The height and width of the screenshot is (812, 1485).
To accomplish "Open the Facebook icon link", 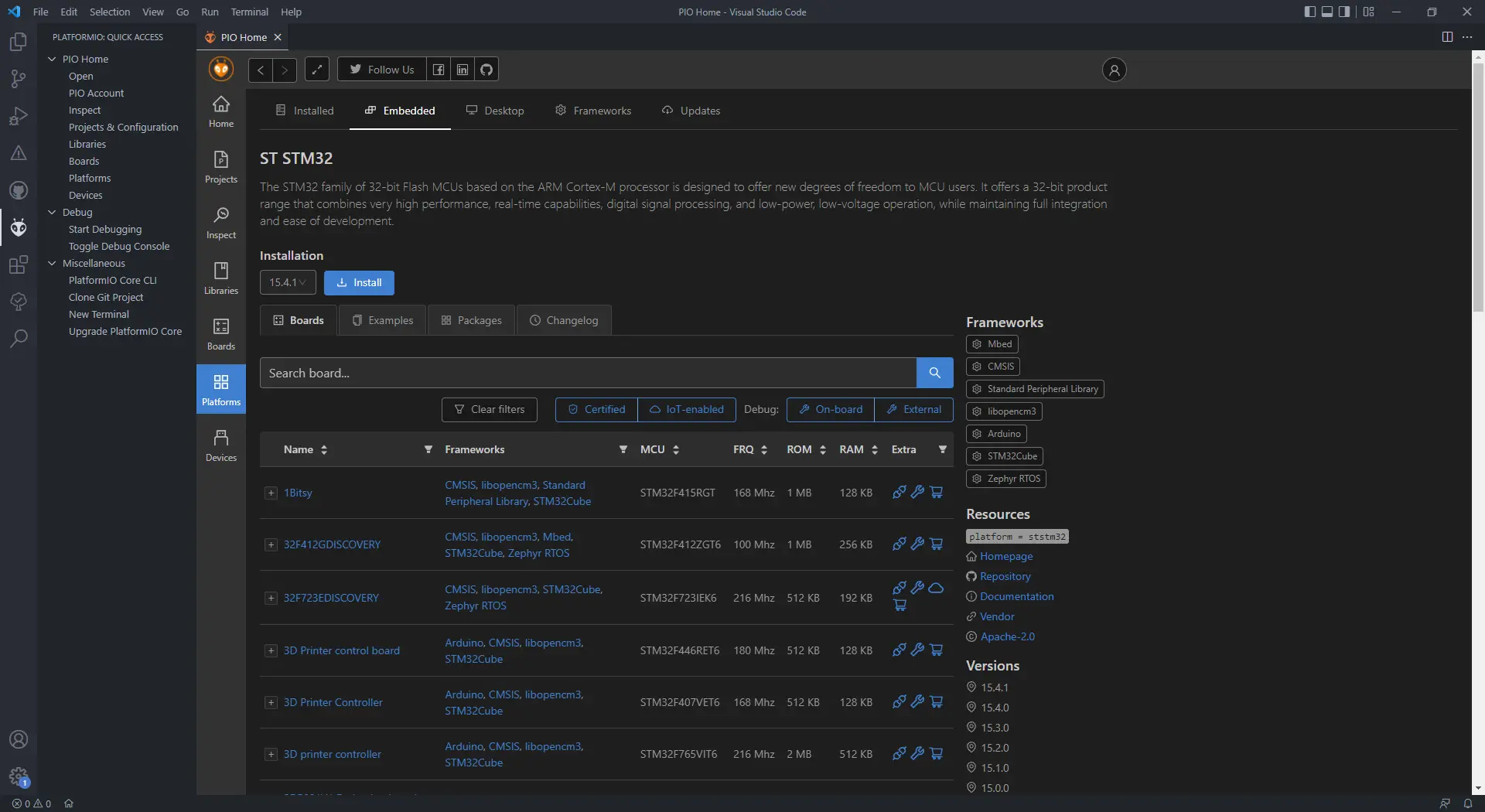I will pos(439,70).
